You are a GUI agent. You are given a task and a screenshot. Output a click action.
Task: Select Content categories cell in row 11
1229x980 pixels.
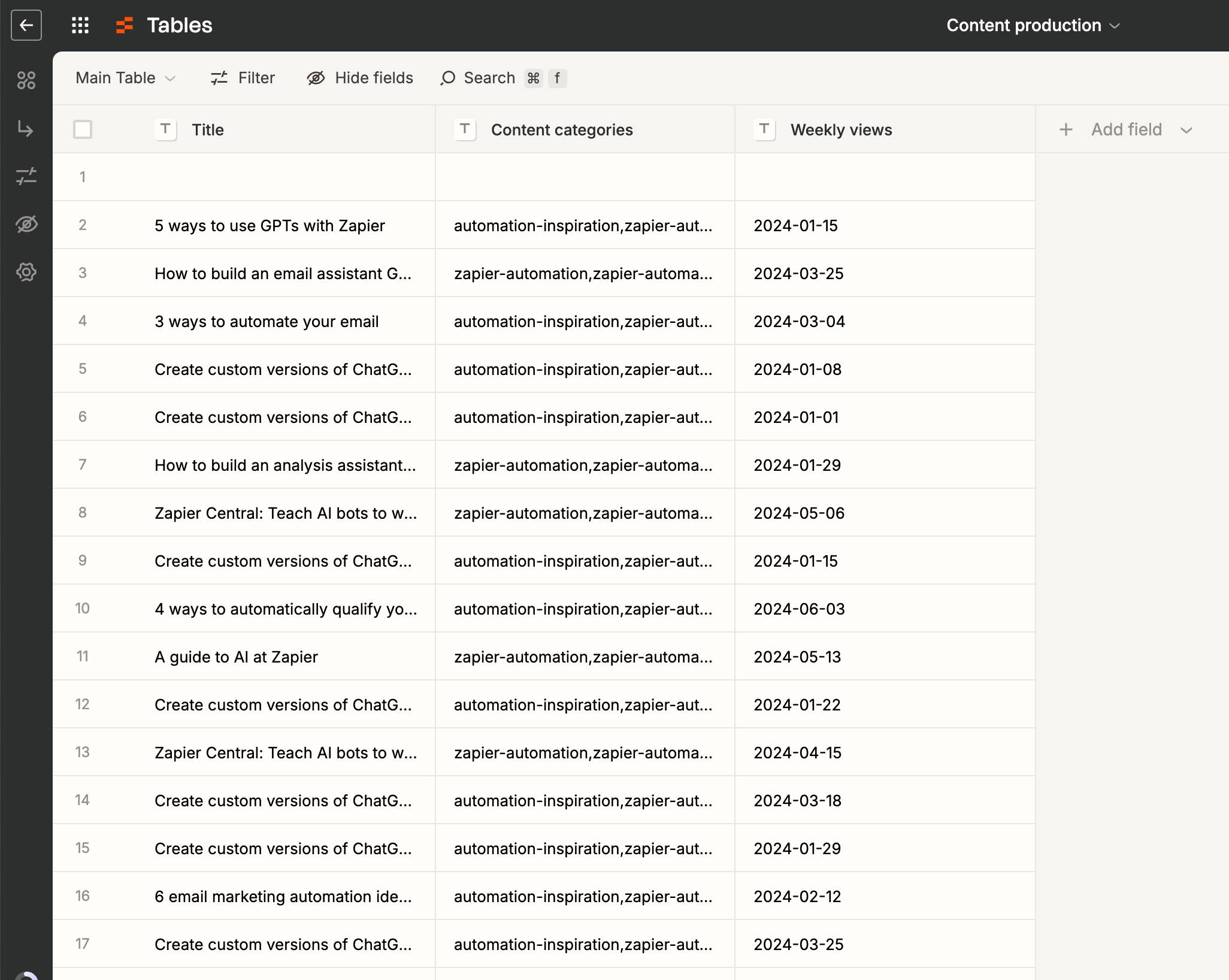[585, 657]
